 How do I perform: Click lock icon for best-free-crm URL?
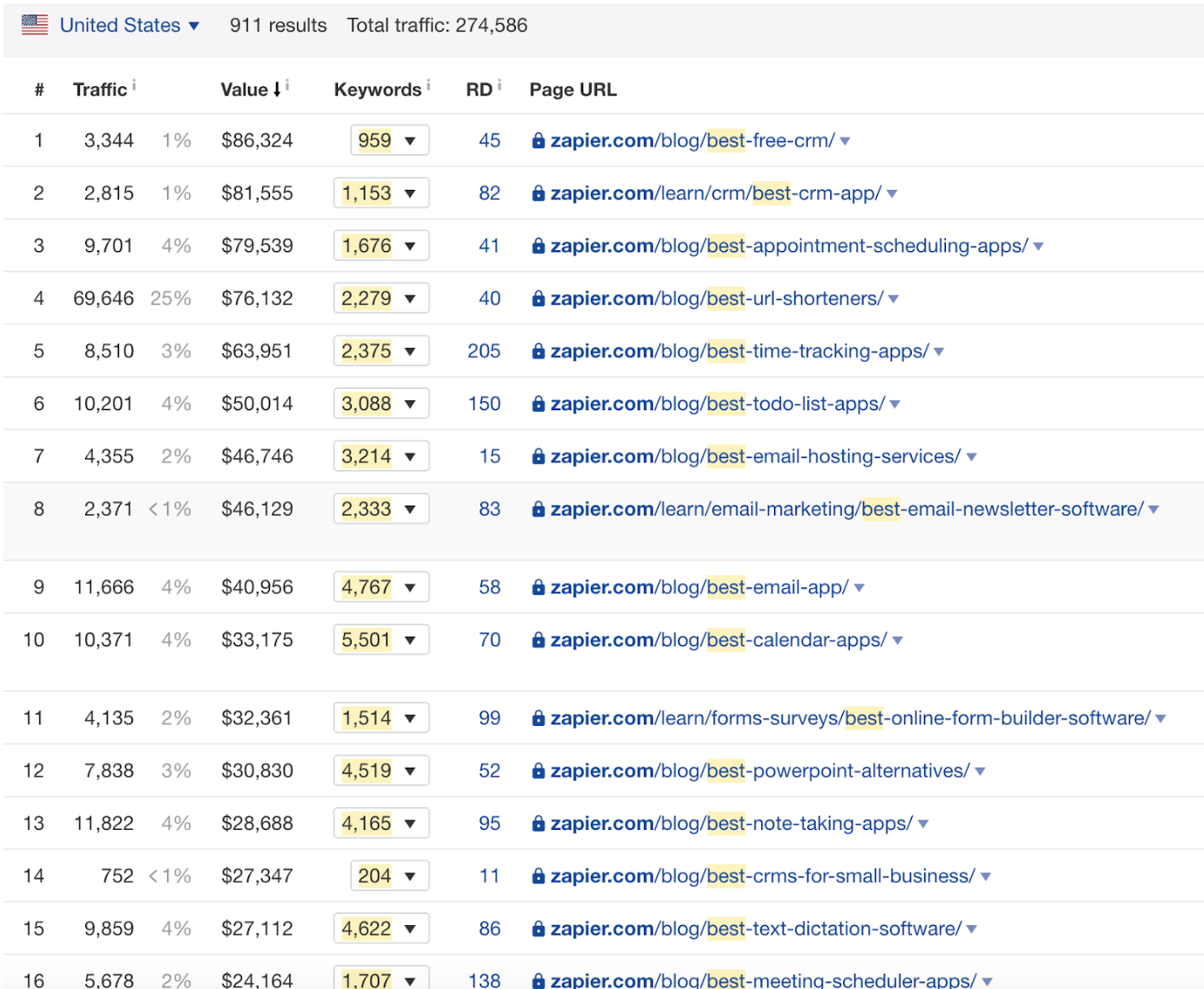click(x=538, y=141)
